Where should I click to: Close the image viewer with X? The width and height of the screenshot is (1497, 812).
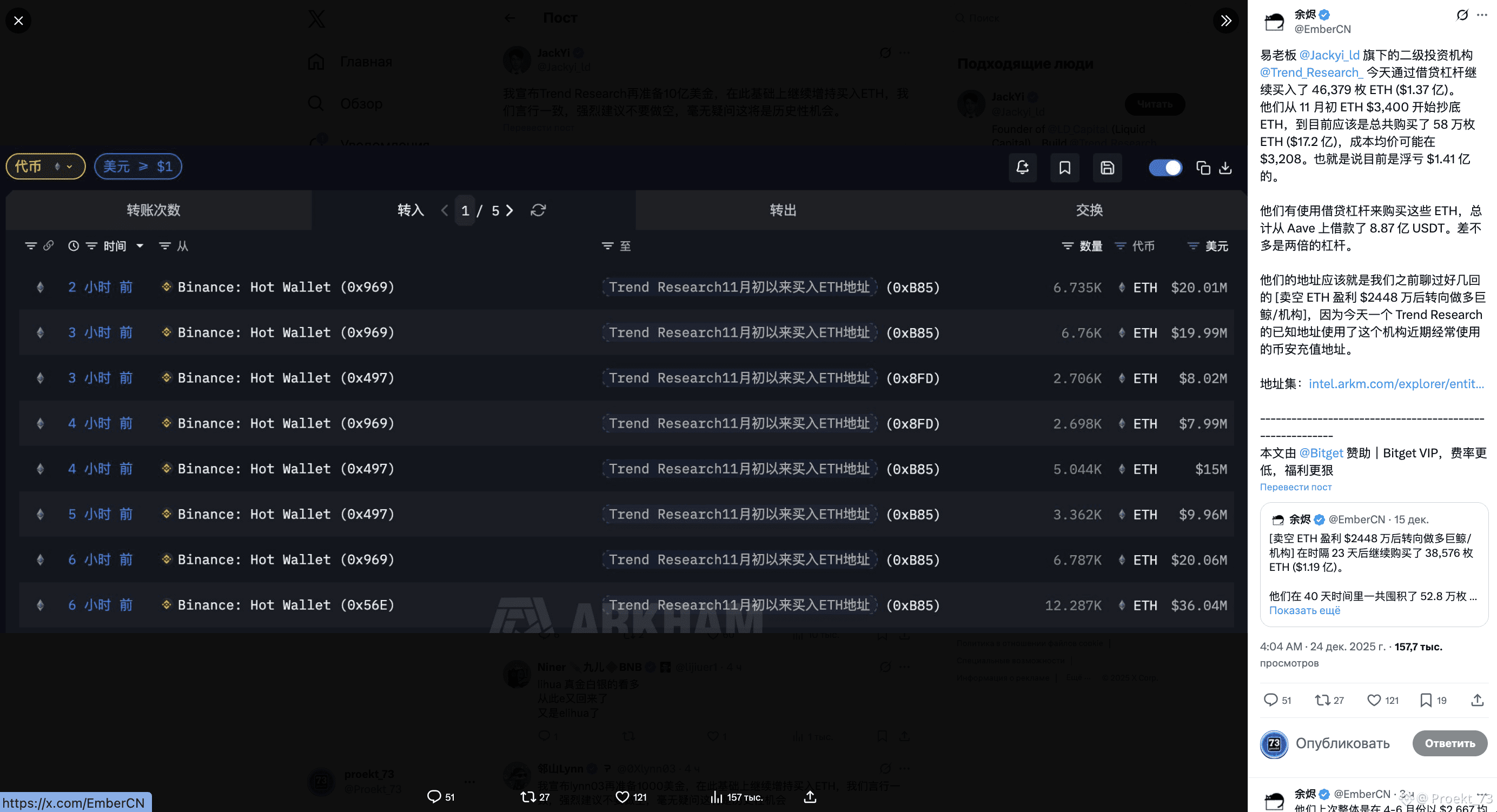[18, 21]
